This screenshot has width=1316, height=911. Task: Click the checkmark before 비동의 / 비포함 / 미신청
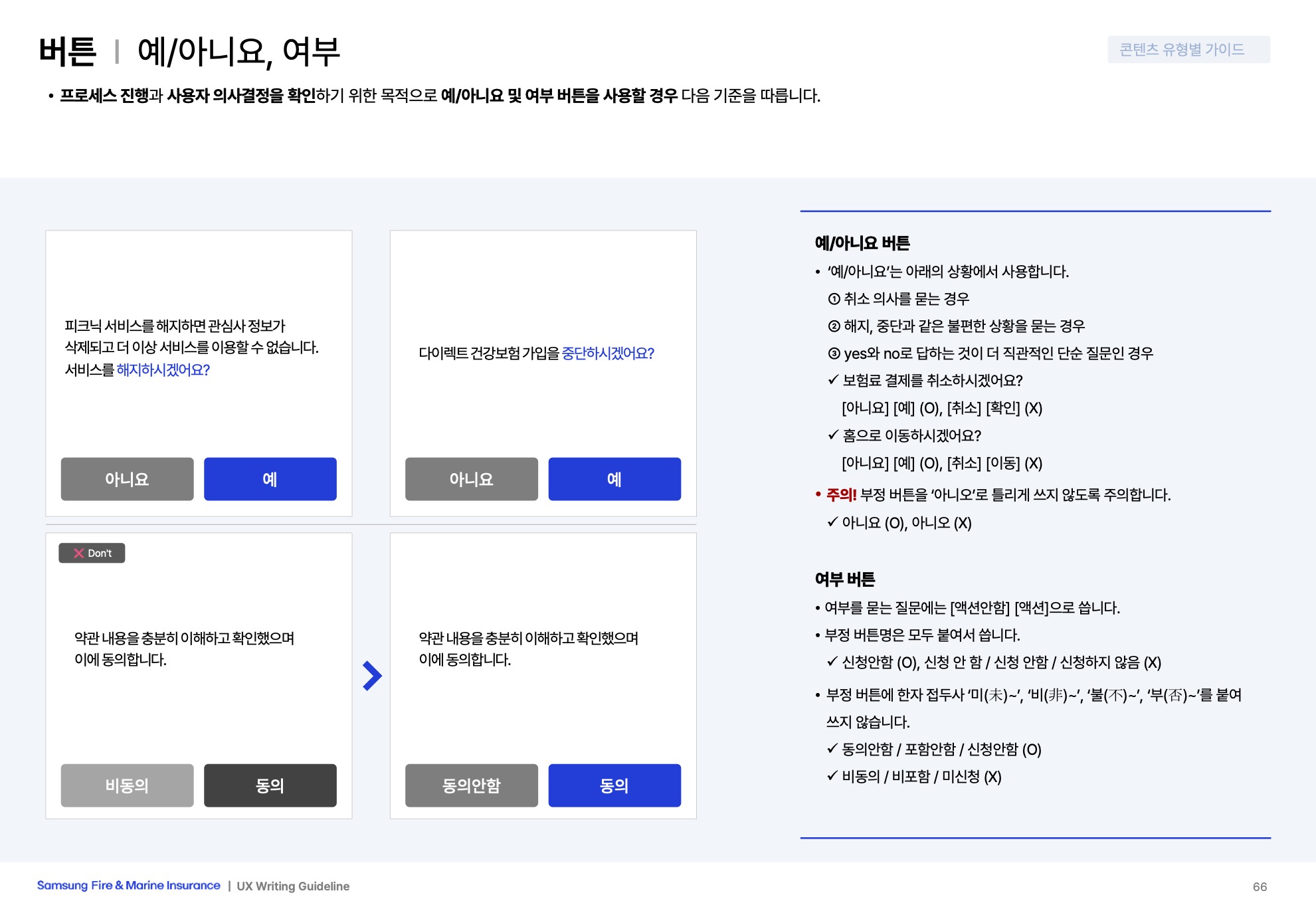(x=832, y=776)
